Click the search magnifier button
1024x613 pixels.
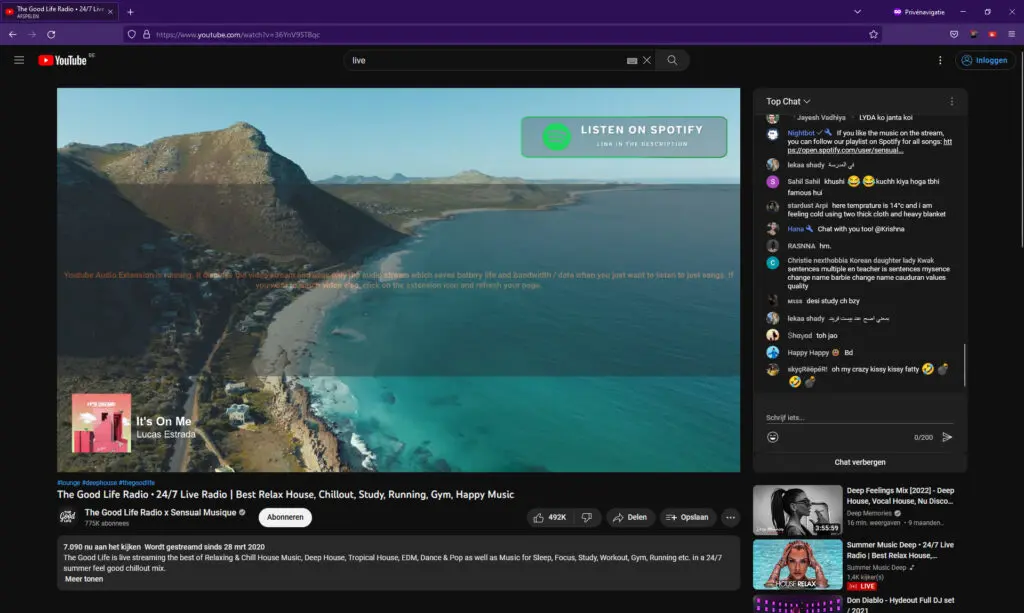pos(672,60)
